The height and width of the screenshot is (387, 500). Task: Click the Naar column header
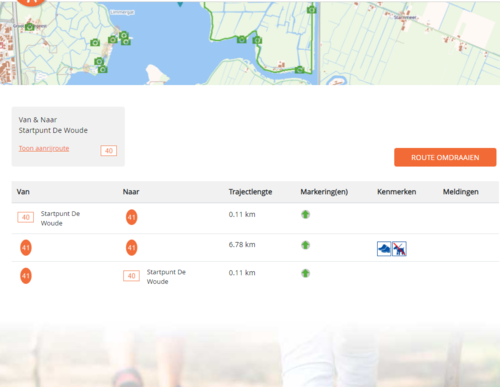(131, 192)
